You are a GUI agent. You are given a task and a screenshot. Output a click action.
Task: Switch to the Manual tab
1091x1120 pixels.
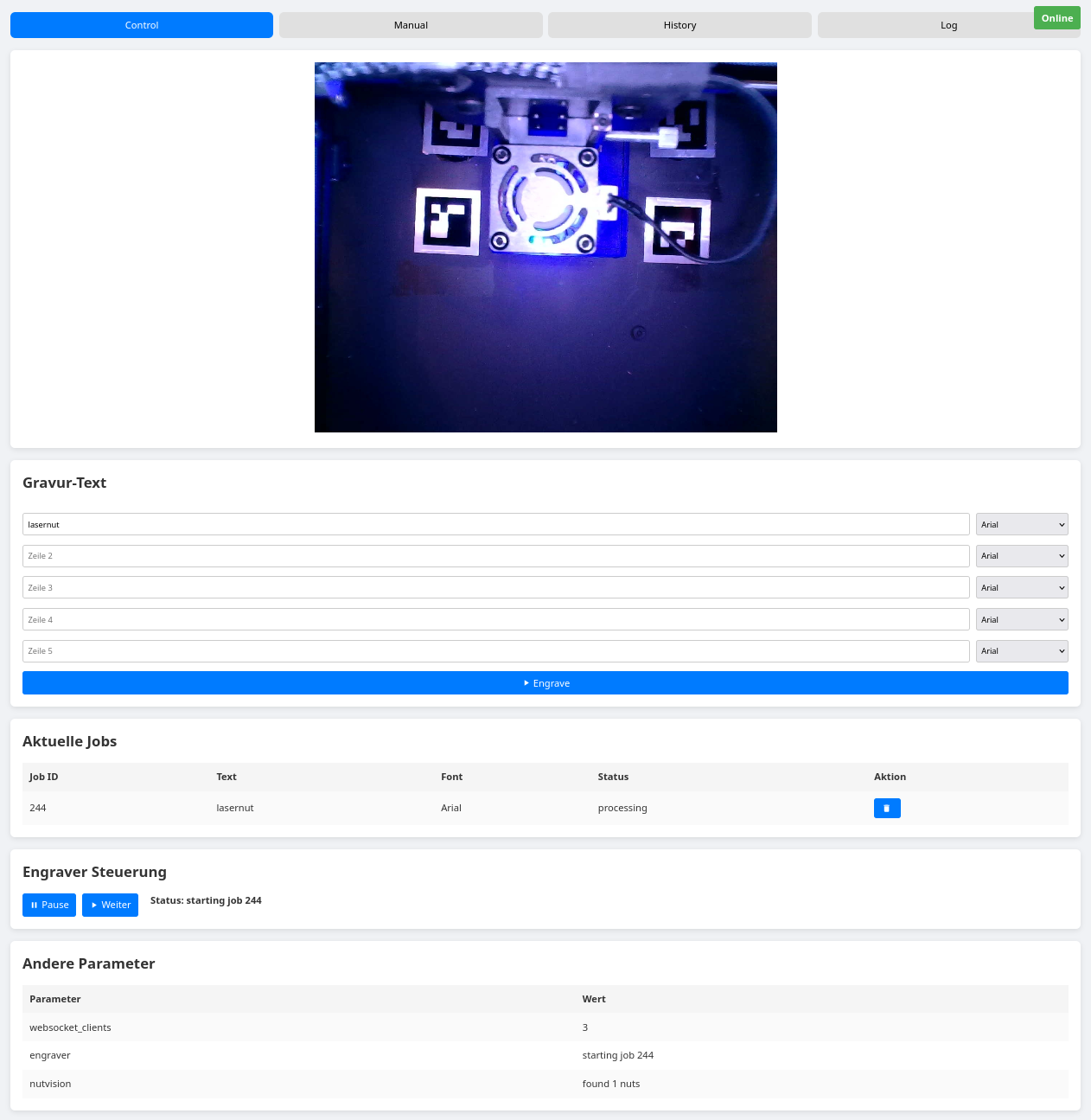(411, 25)
